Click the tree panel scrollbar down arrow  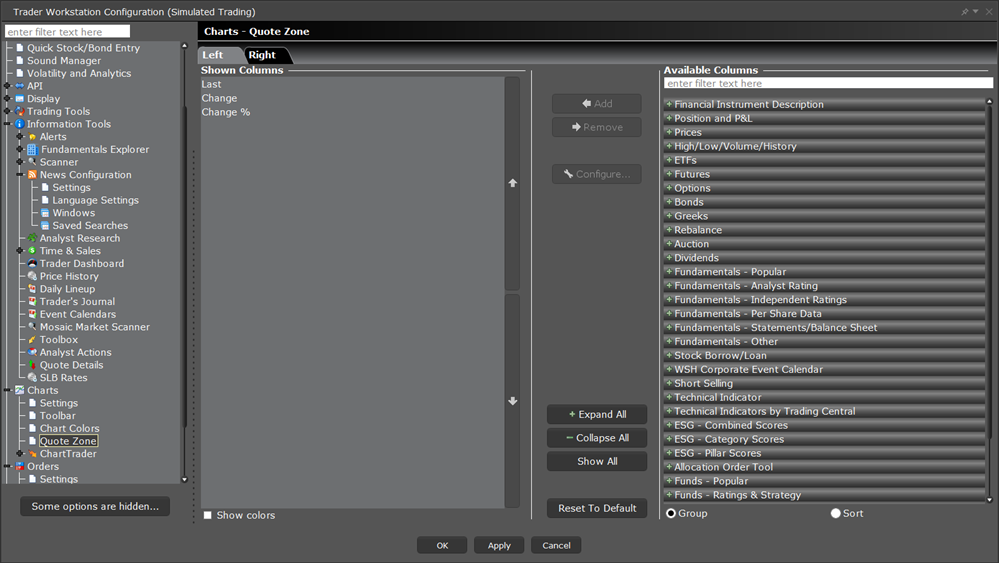(185, 480)
